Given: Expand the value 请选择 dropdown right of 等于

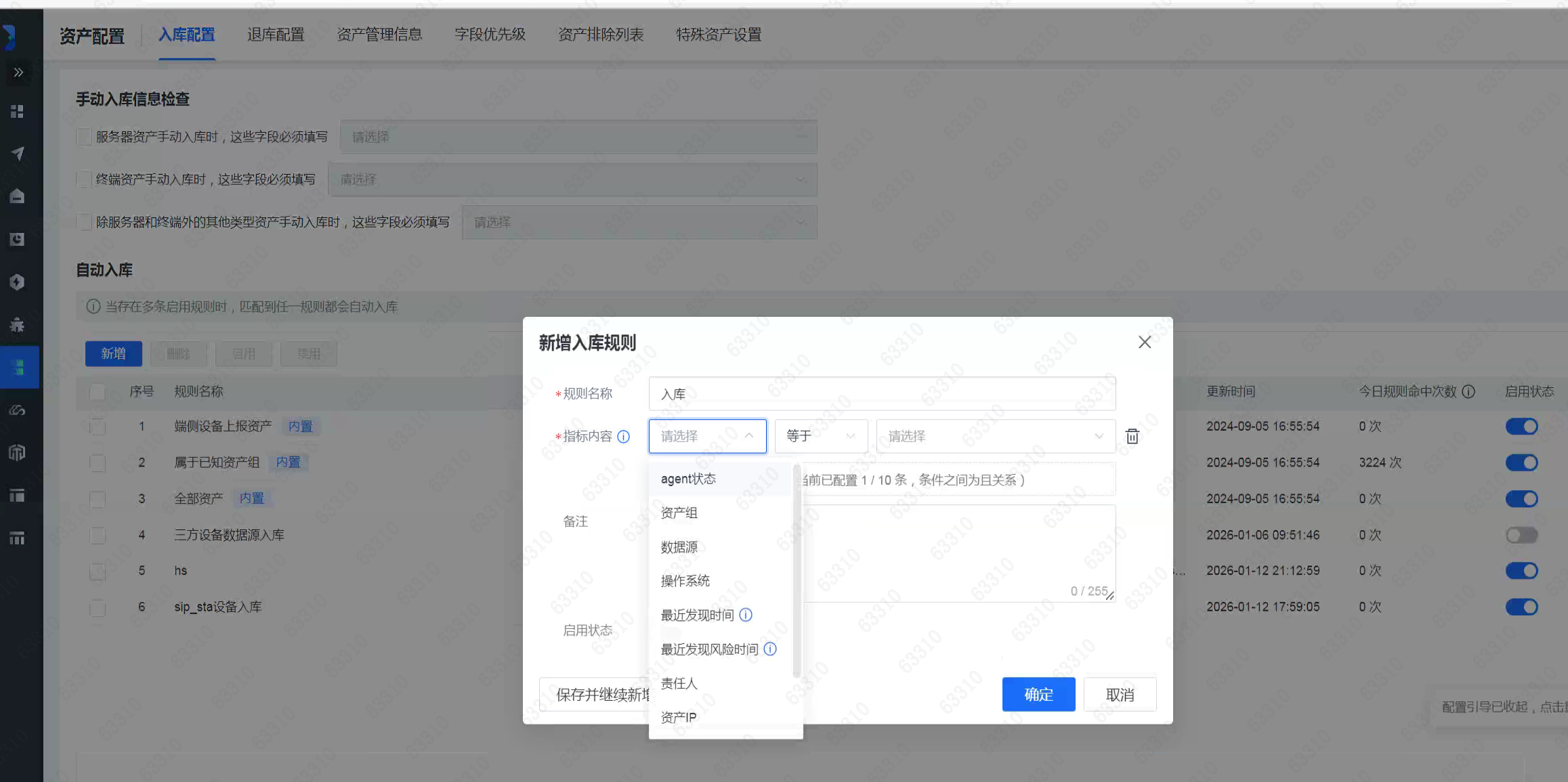Looking at the screenshot, I should tap(995, 436).
